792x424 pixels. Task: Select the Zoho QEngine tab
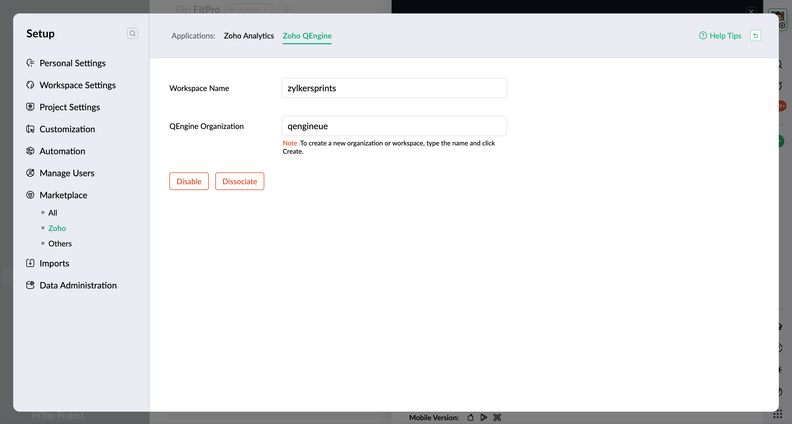click(x=307, y=36)
